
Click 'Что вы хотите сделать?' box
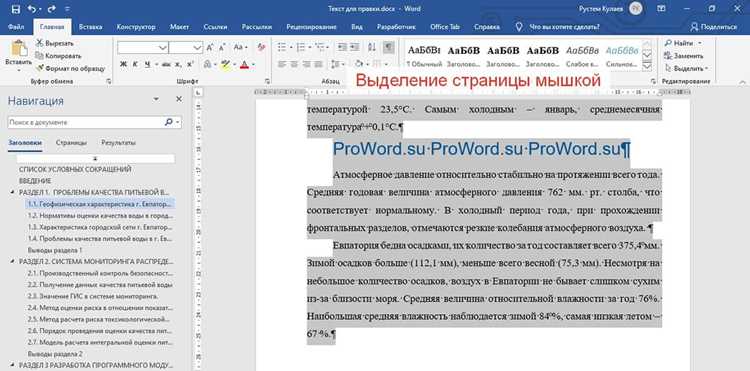click(557, 27)
